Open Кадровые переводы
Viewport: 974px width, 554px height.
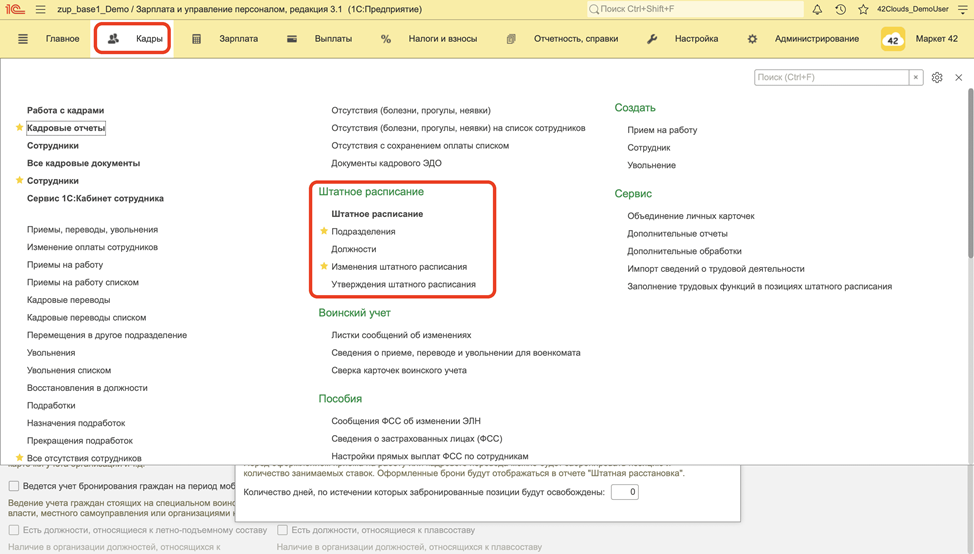[x=68, y=299]
